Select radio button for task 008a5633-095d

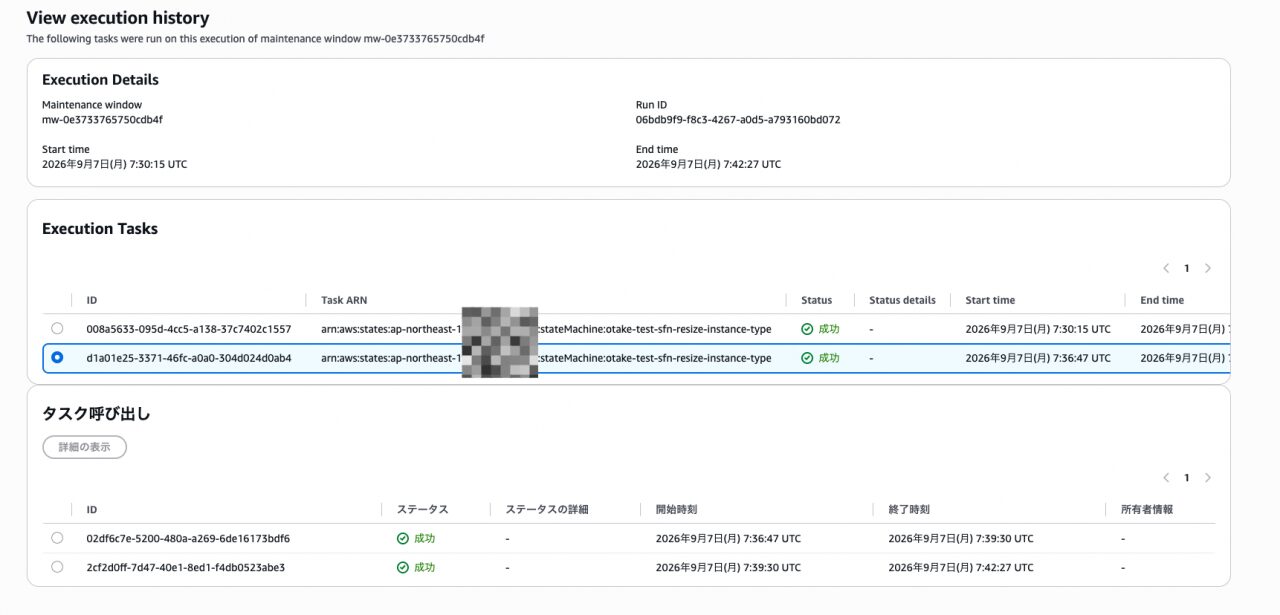pos(57,328)
